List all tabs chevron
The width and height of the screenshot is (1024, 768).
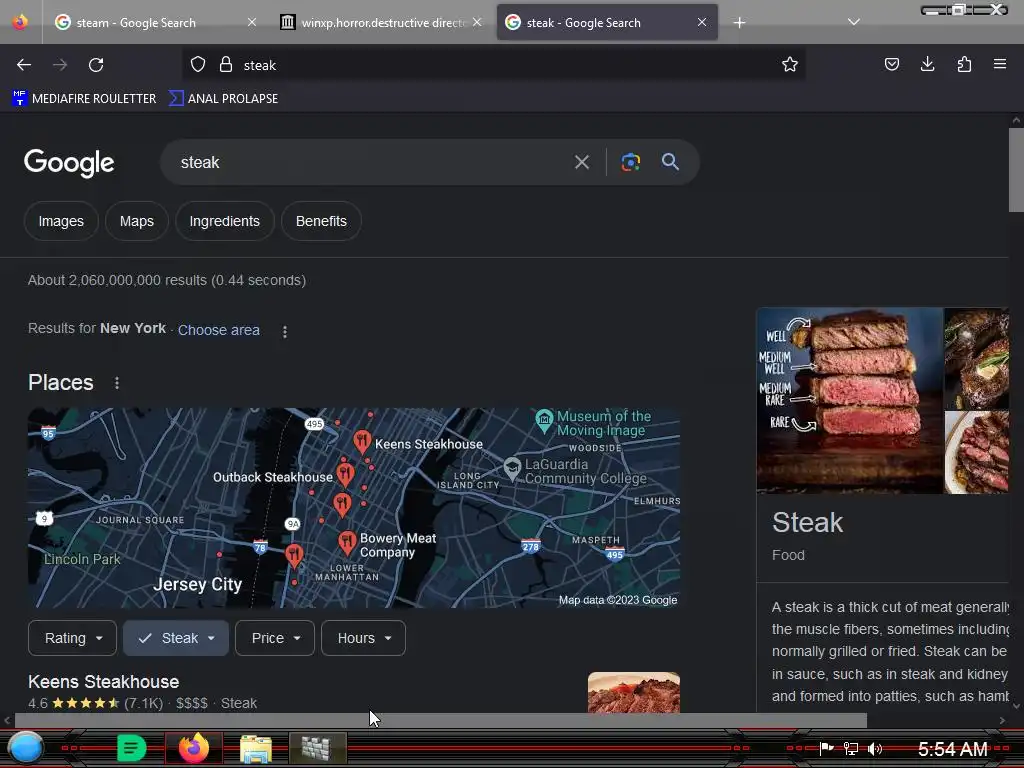(x=854, y=22)
